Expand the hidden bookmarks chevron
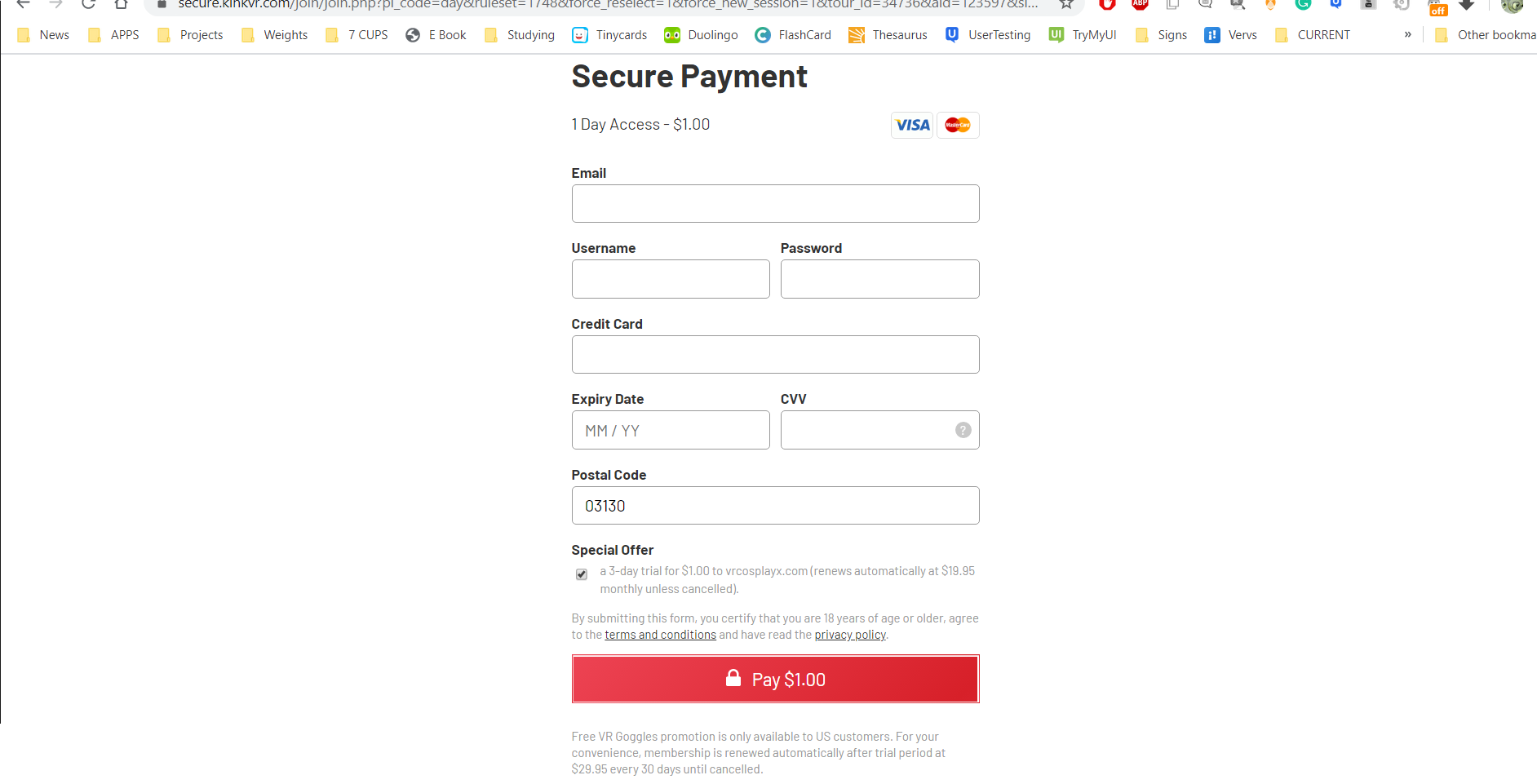Viewport: 1537px width, 784px height. (1407, 34)
